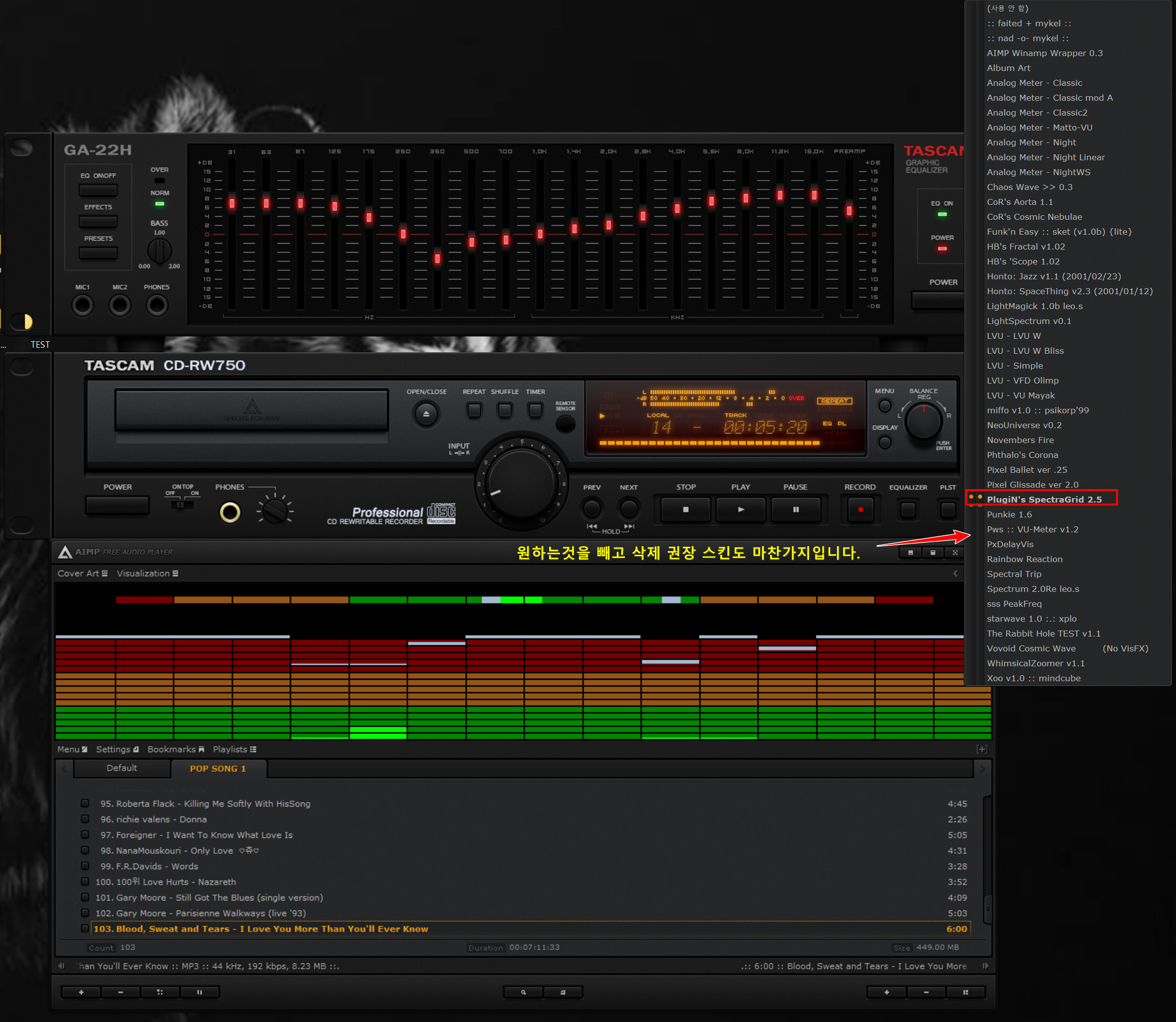Click the Stop playback button
1176x1022 pixels.
686,510
